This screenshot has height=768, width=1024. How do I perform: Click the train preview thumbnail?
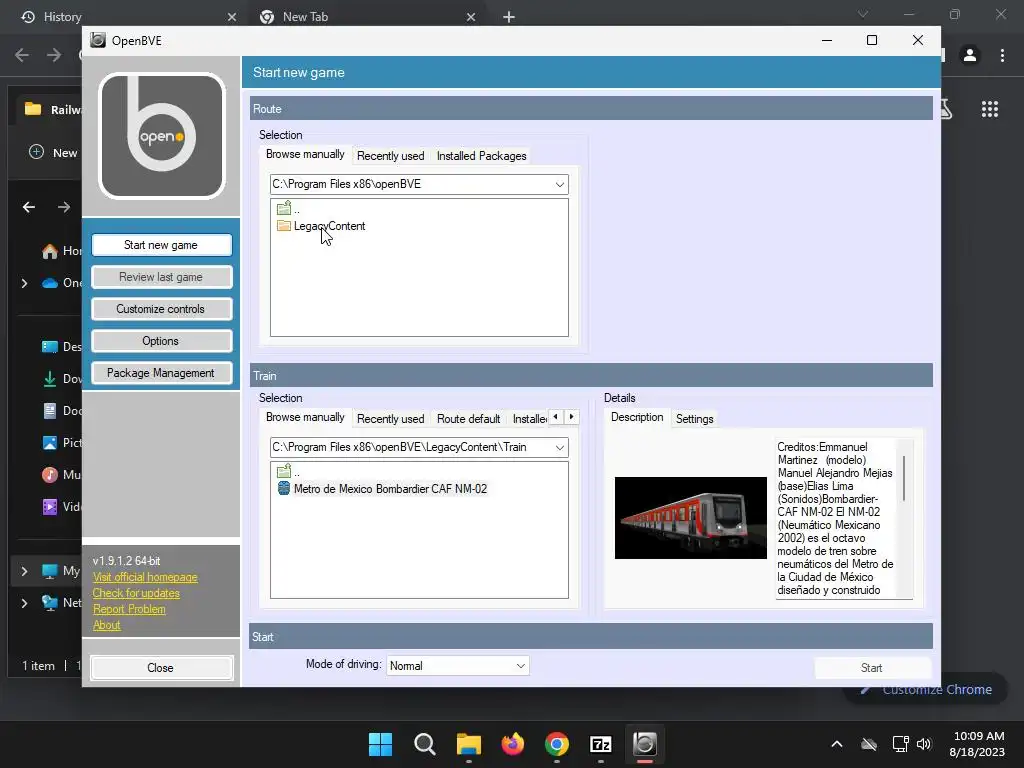(x=690, y=518)
